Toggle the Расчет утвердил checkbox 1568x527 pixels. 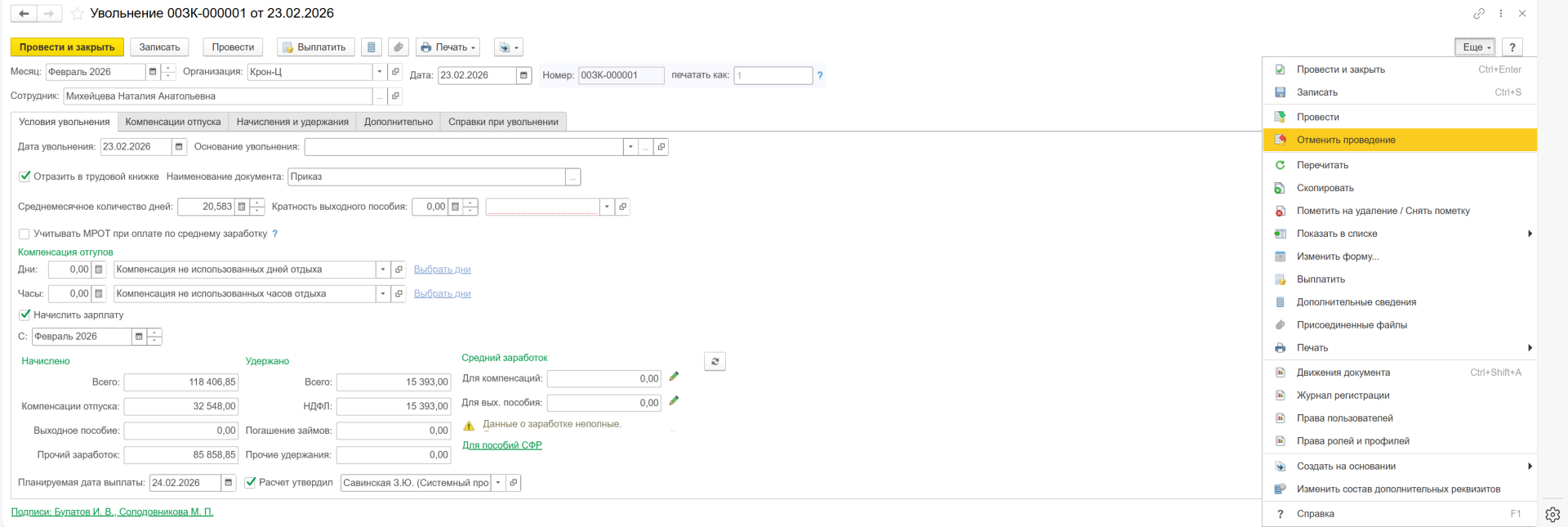[251, 482]
